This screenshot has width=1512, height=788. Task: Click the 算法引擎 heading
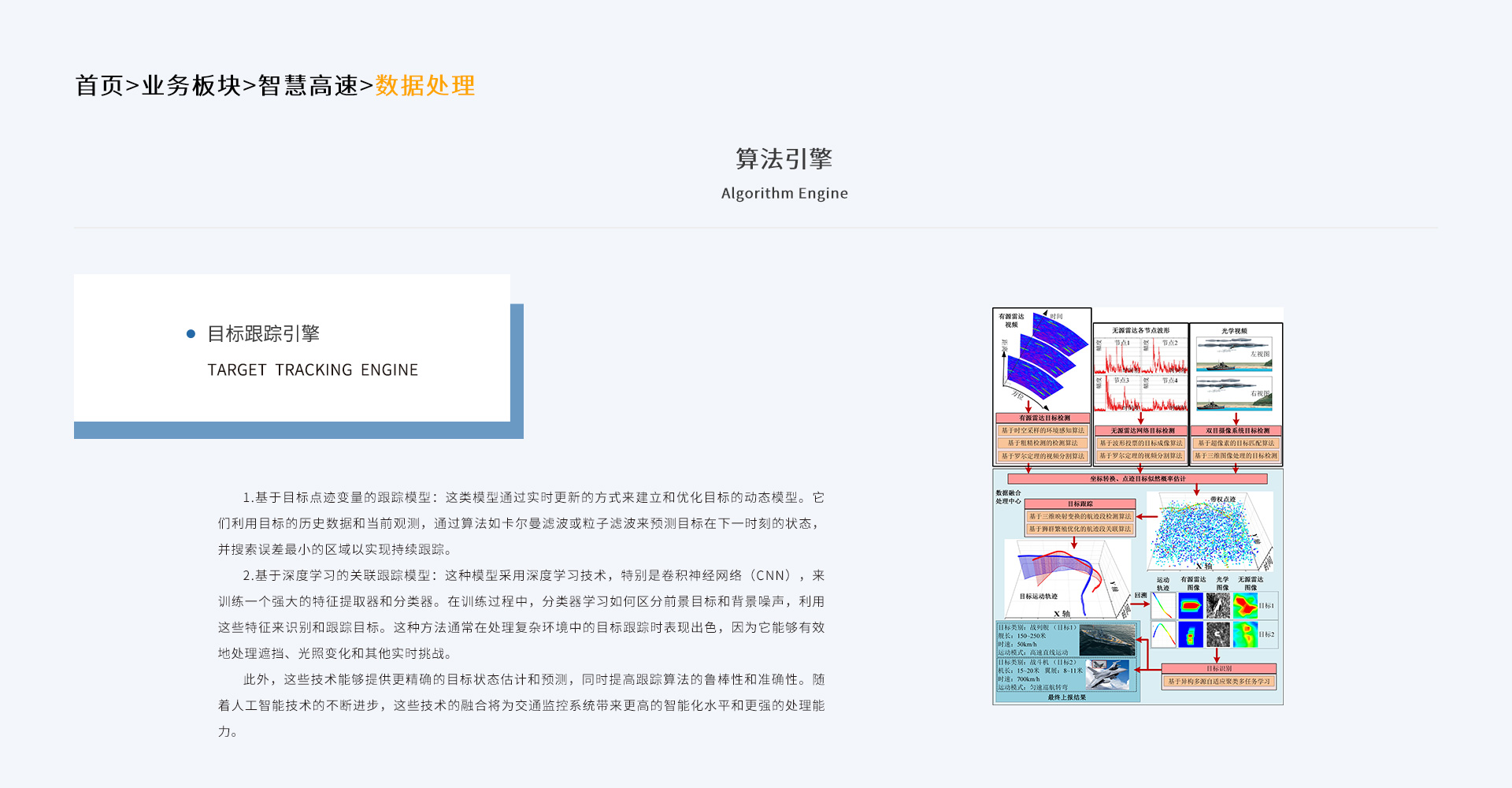[784, 158]
